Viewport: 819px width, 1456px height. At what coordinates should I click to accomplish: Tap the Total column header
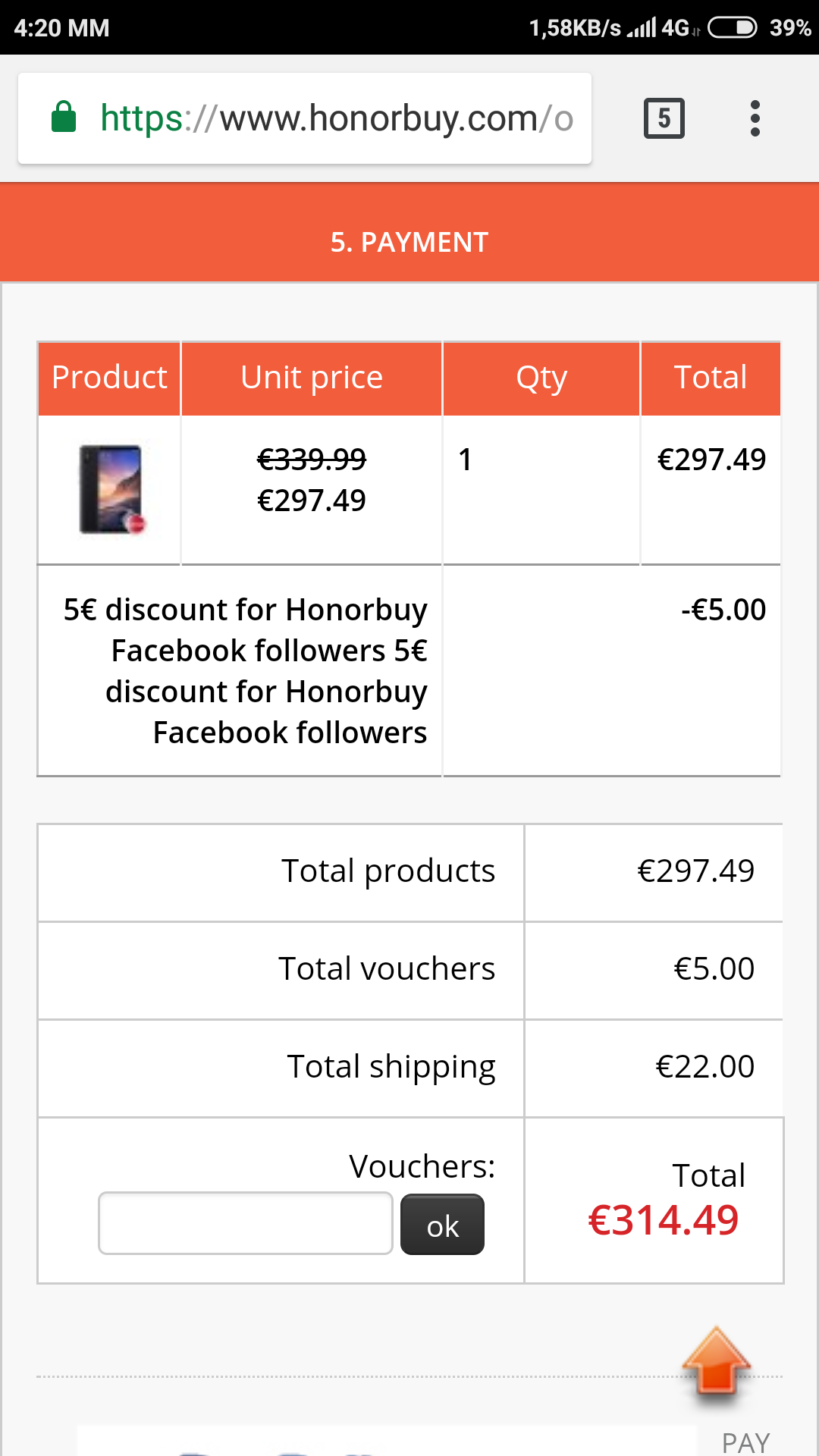(x=711, y=378)
